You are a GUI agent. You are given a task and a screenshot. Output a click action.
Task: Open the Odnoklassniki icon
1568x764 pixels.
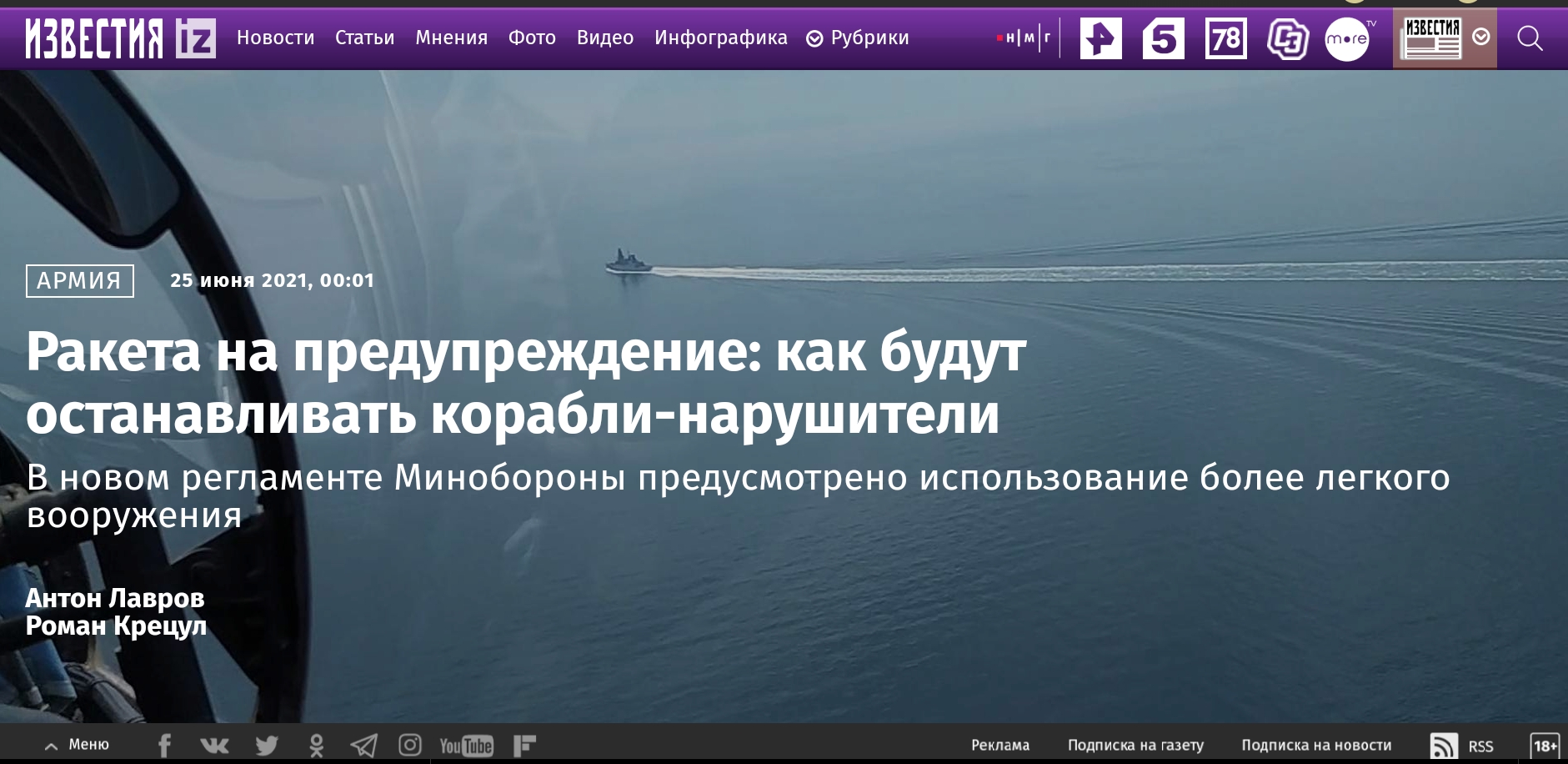pyautogui.click(x=316, y=745)
